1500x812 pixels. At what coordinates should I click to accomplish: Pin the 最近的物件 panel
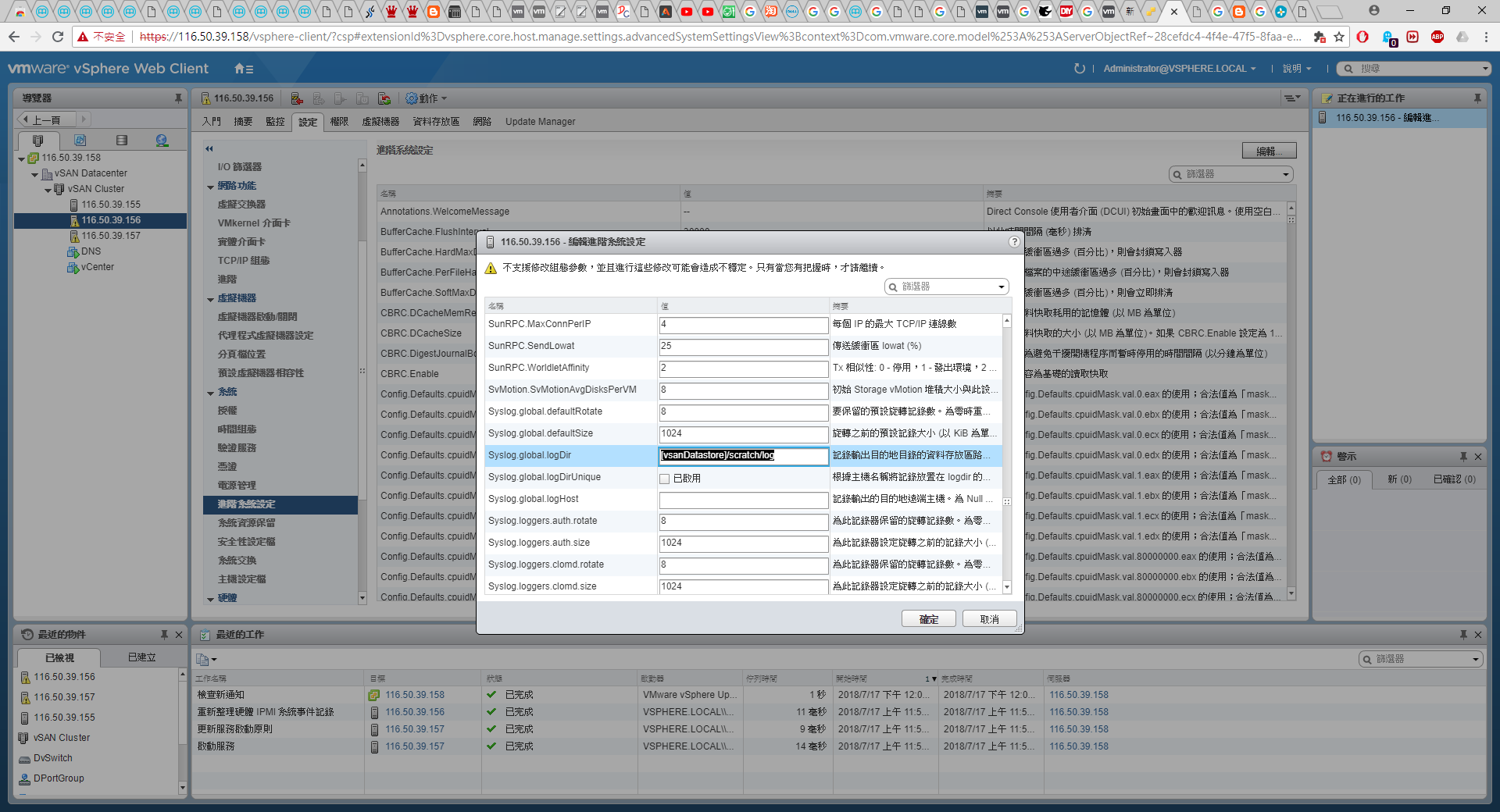(164, 635)
